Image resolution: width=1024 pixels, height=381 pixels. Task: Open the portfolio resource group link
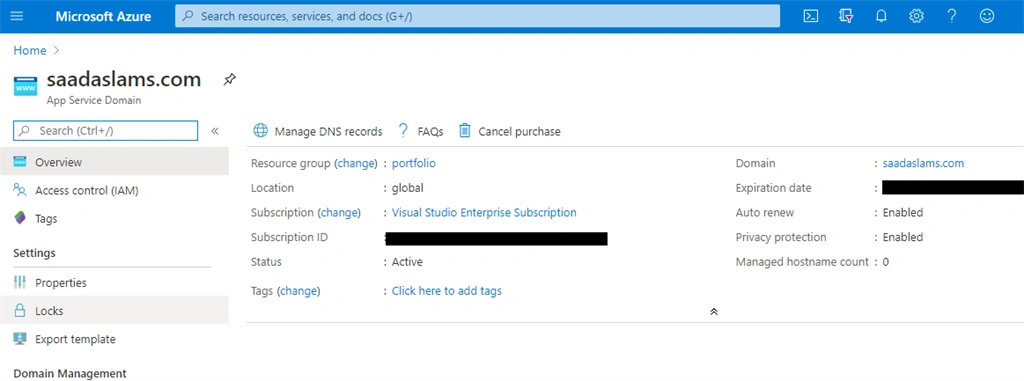tap(413, 163)
